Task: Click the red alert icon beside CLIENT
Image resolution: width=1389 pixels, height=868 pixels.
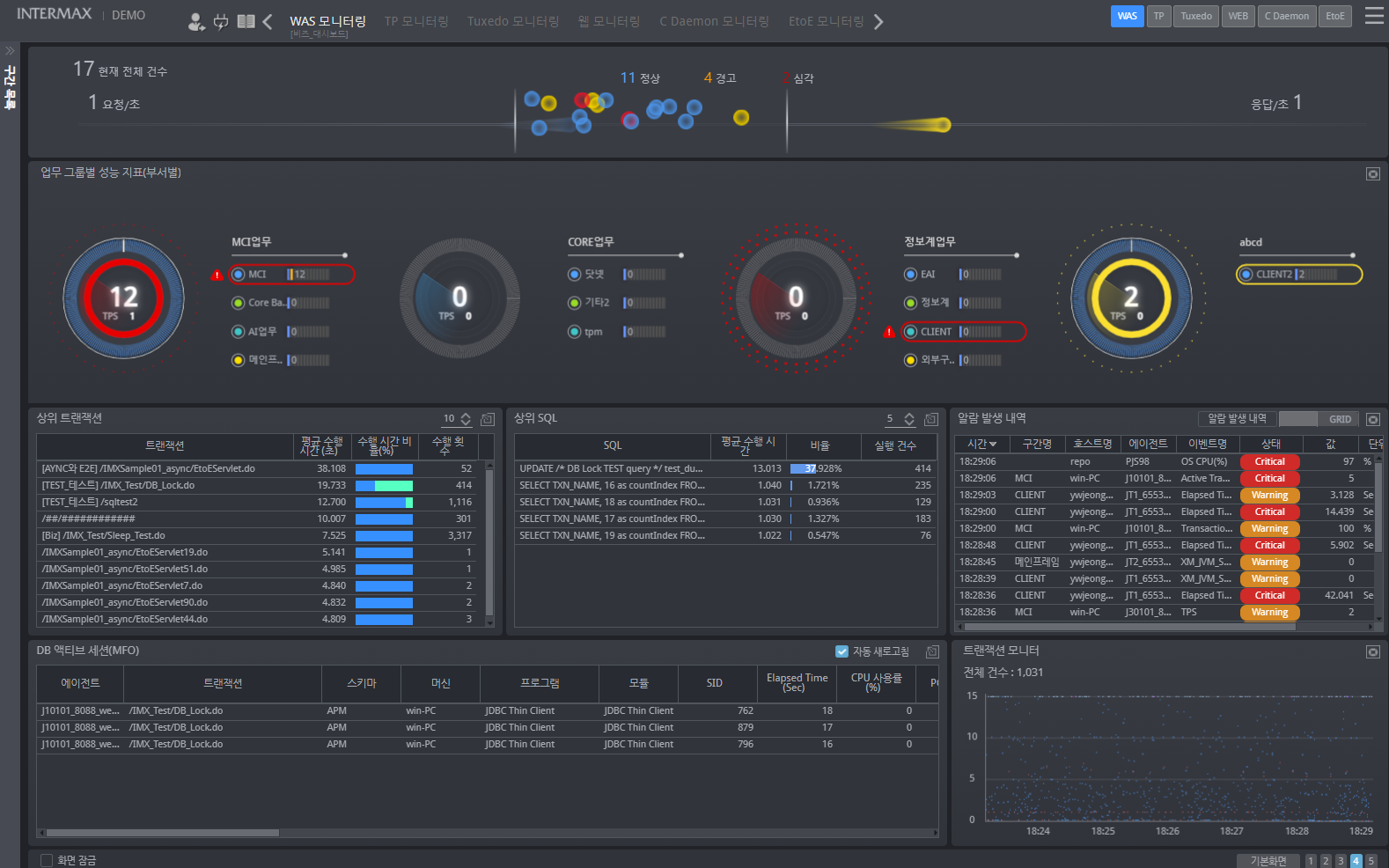Action: point(889,332)
